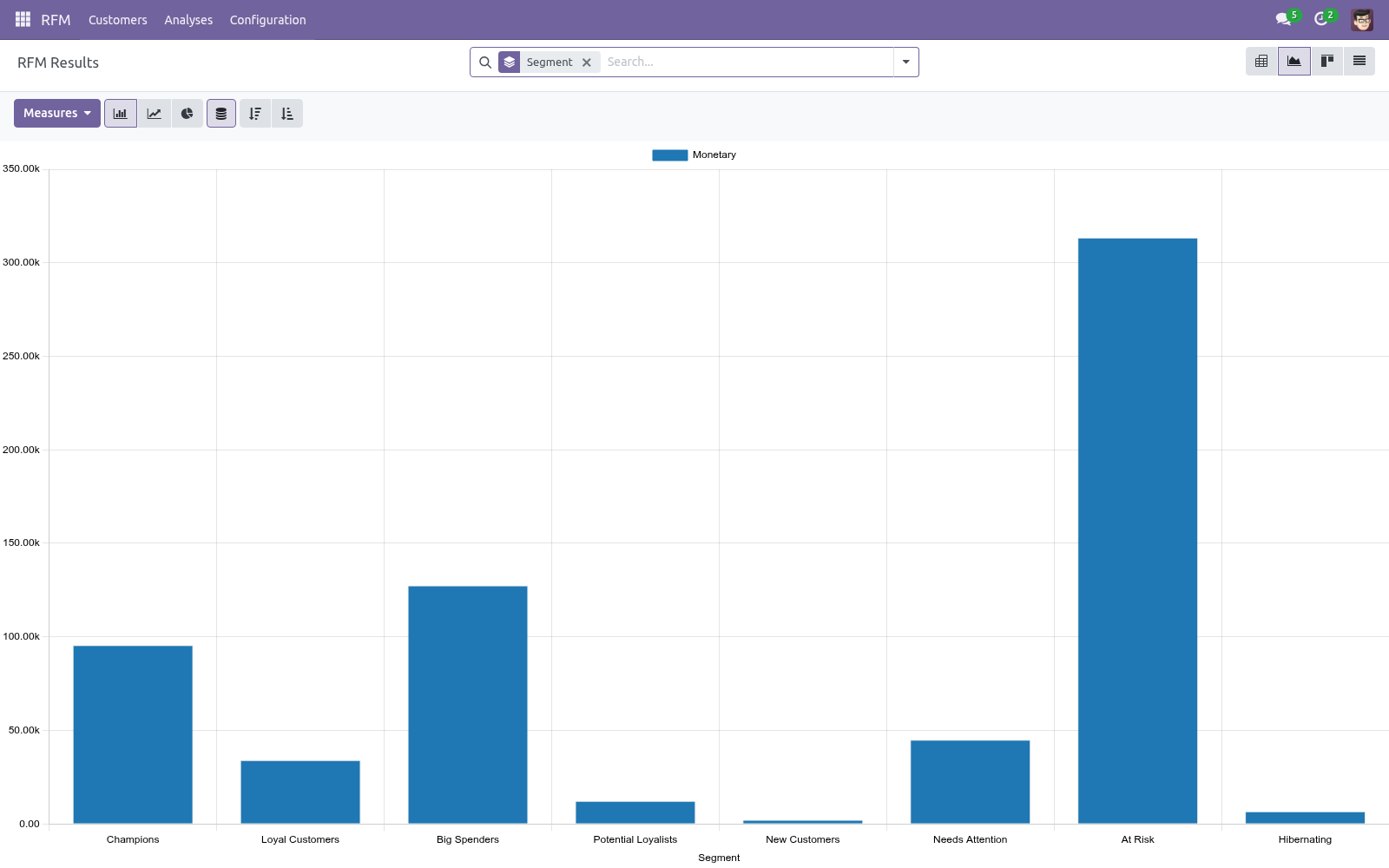
Task: Select bar chart mode
Action: [121, 113]
